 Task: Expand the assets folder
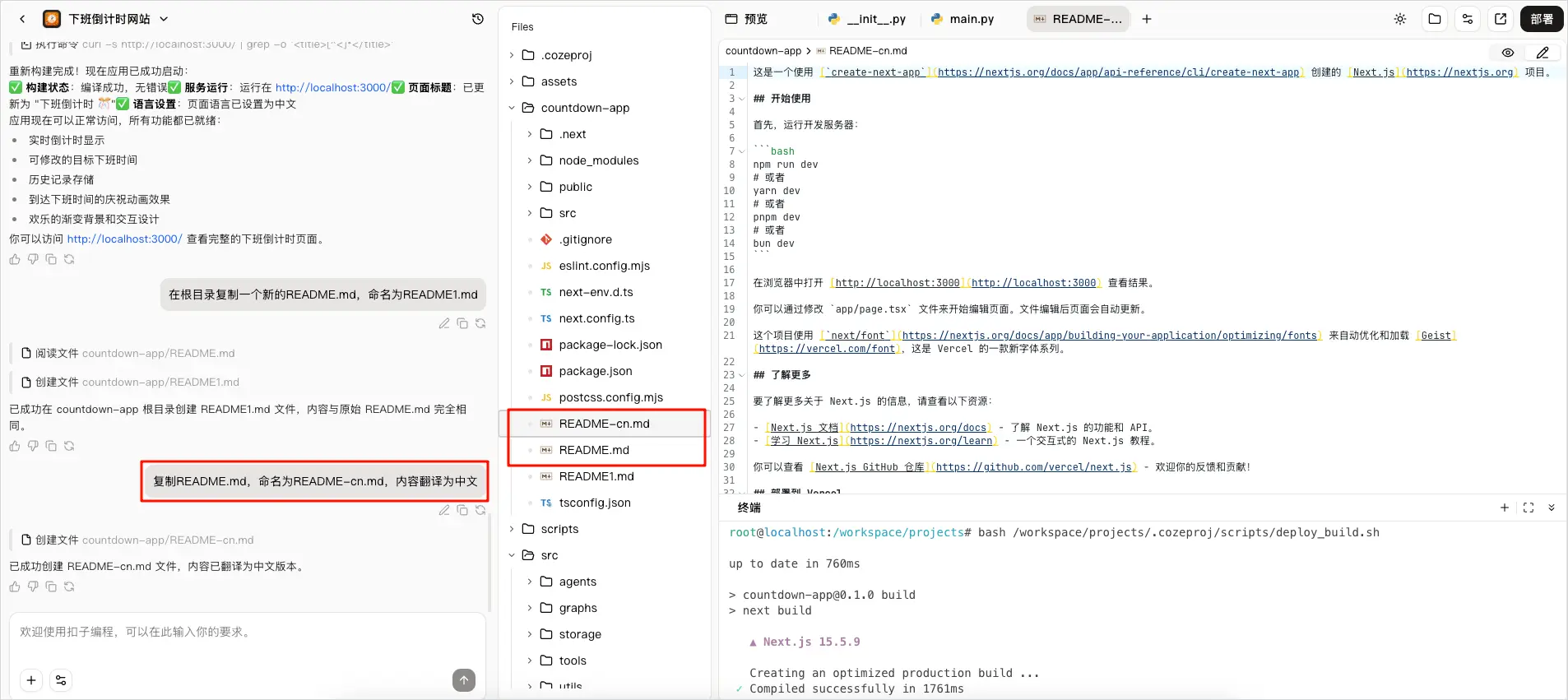pyautogui.click(x=512, y=81)
